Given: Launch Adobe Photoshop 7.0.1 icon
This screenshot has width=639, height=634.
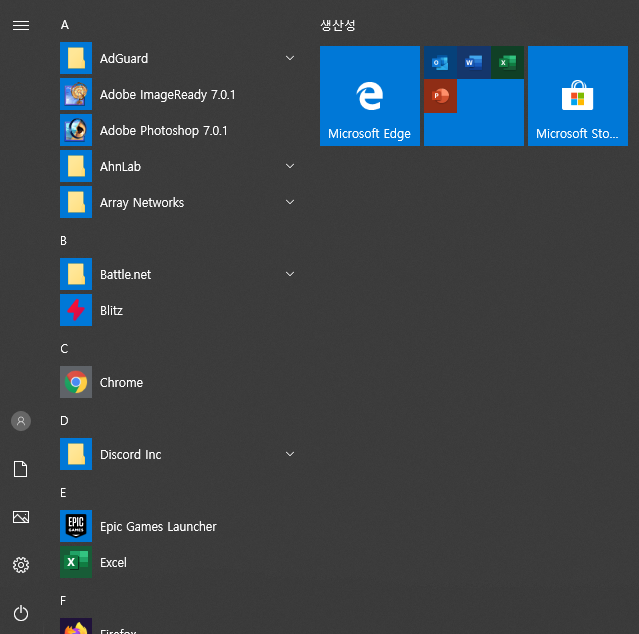Looking at the screenshot, I should coord(76,130).
